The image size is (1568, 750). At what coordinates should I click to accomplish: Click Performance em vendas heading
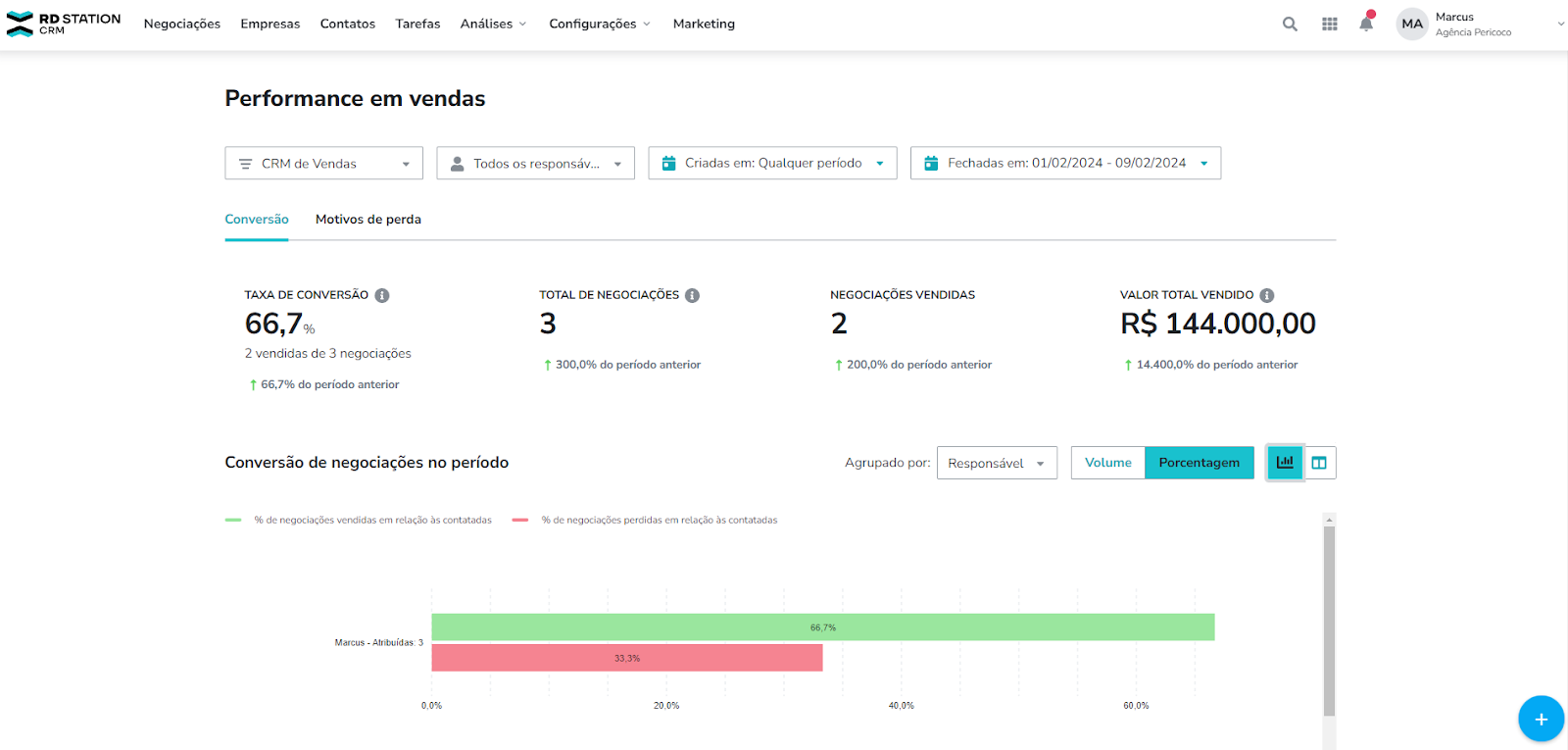pos(355,99)
